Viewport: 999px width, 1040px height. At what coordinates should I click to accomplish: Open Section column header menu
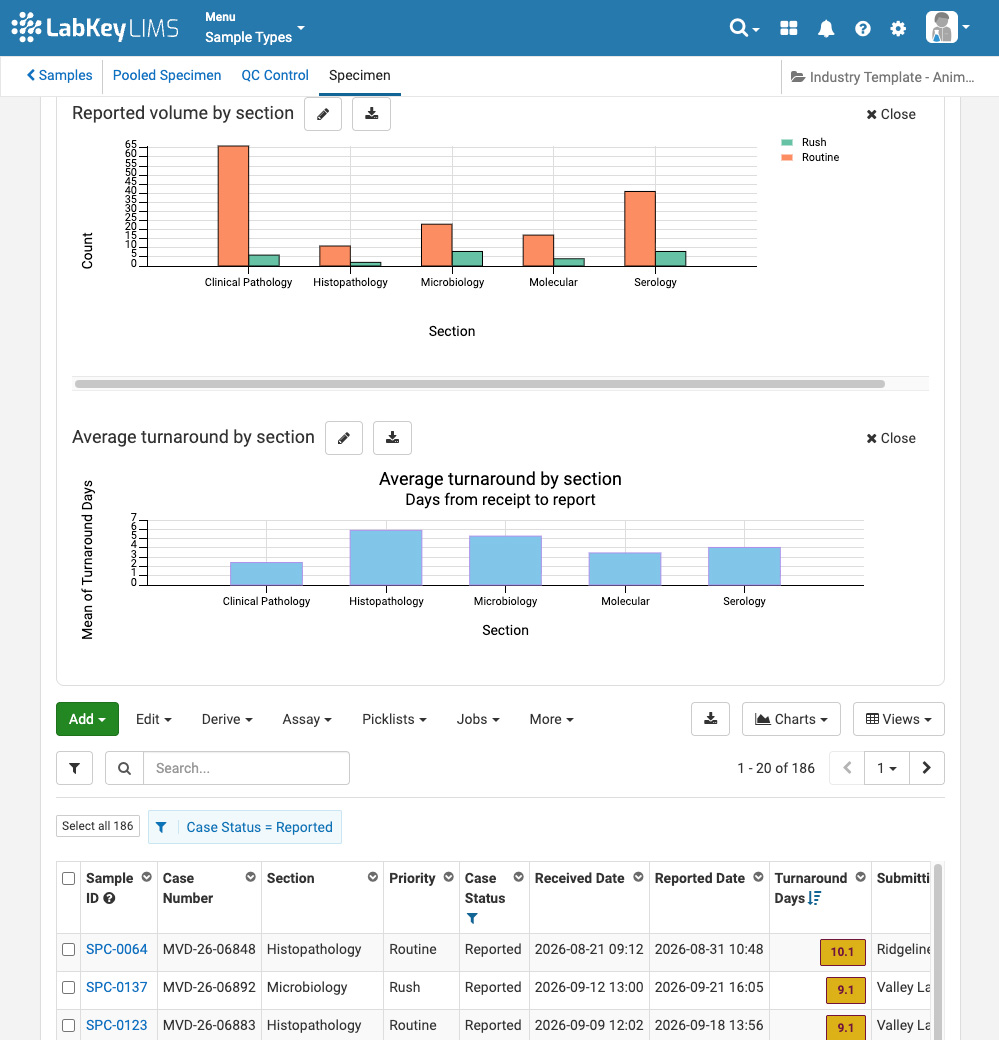coord(373,877)
